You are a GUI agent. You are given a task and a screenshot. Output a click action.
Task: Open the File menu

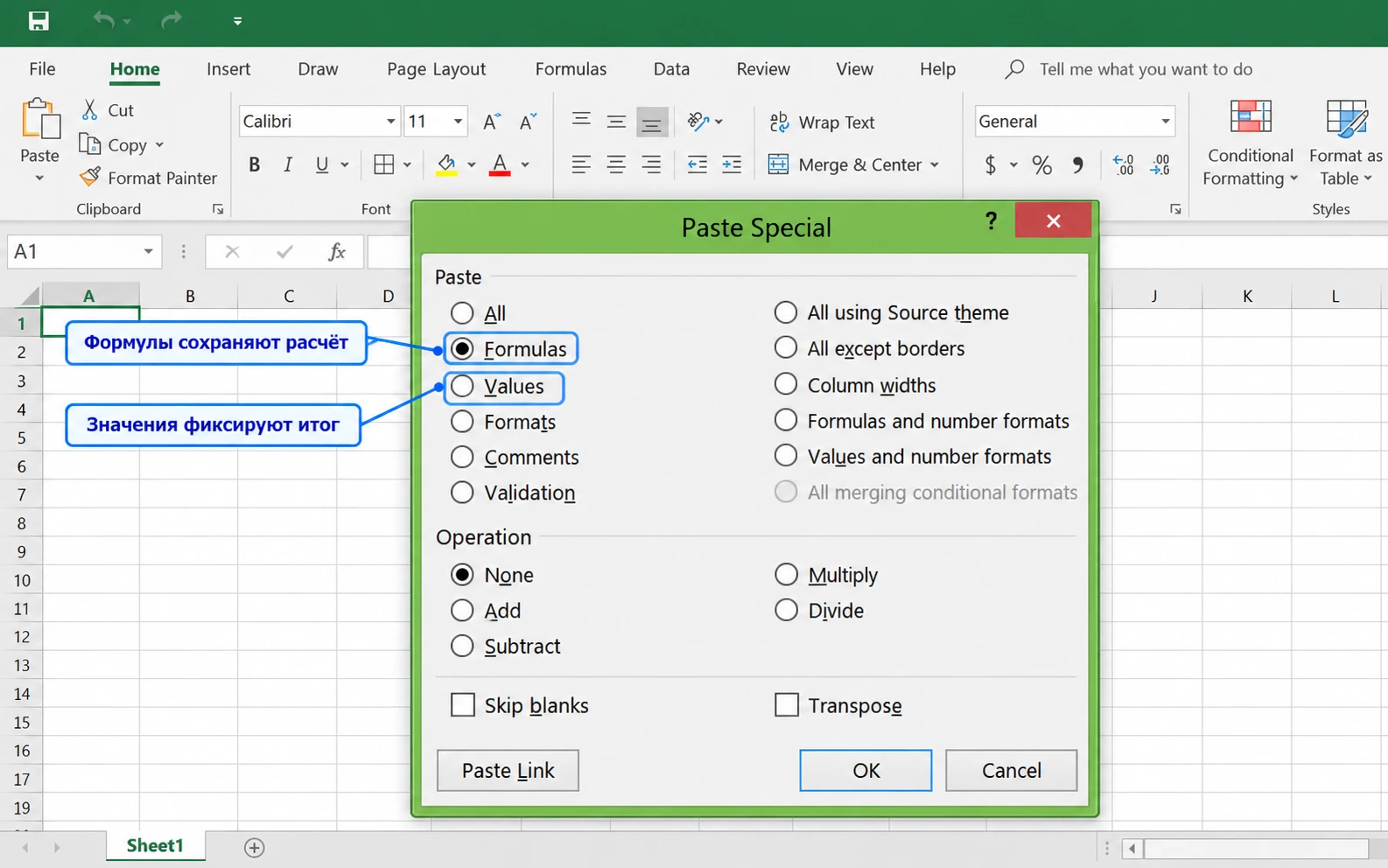pyautogui.click(x=42, y=69)
